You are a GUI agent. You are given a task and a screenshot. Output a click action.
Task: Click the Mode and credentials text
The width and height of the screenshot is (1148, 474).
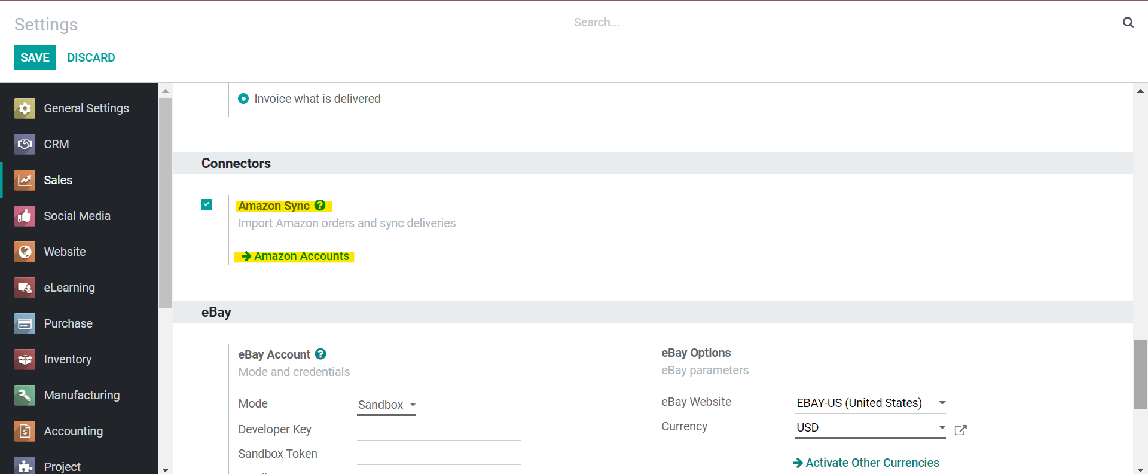(x=294, y=372)
